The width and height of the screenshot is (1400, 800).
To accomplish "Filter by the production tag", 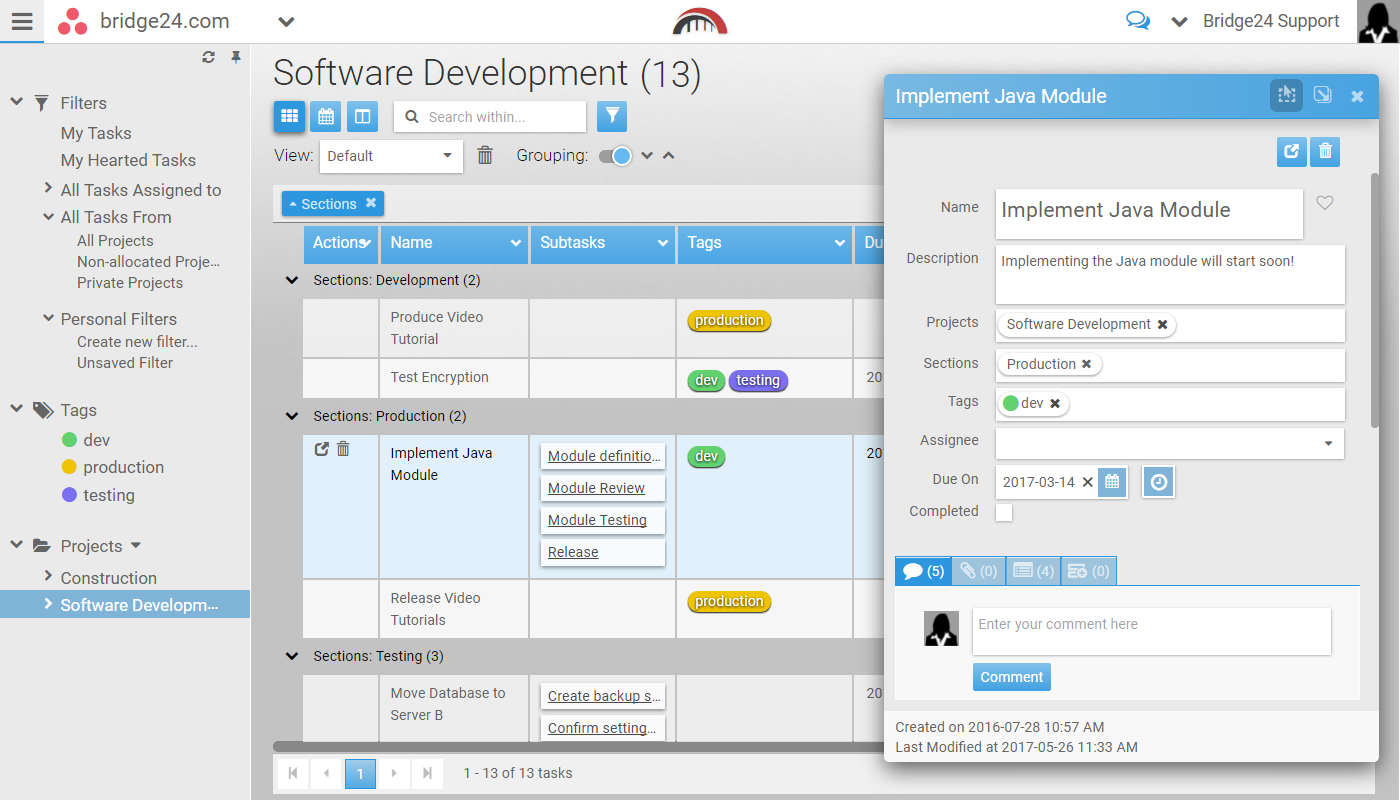I will 113,467.
